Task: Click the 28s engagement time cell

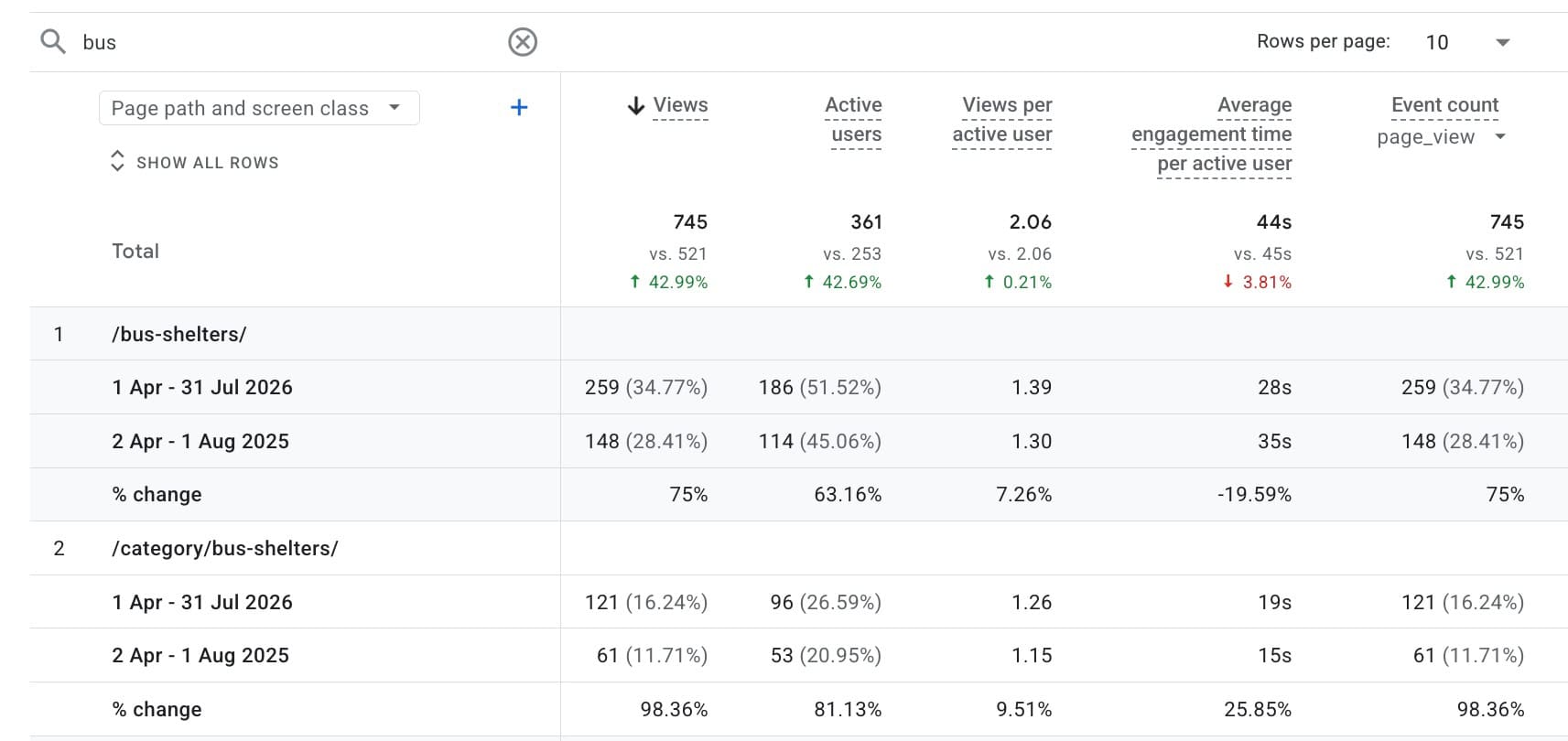Action: tap(1274, 387)
